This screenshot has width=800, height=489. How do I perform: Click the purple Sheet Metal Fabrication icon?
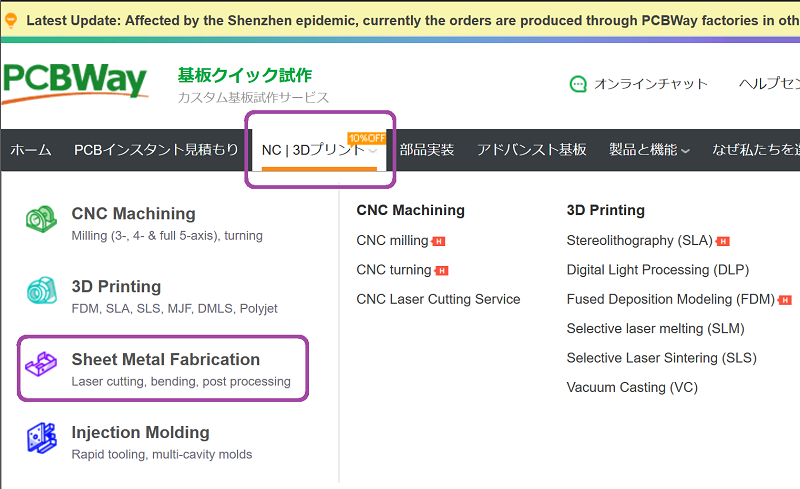pyautogui.click(x=41, y=364)
